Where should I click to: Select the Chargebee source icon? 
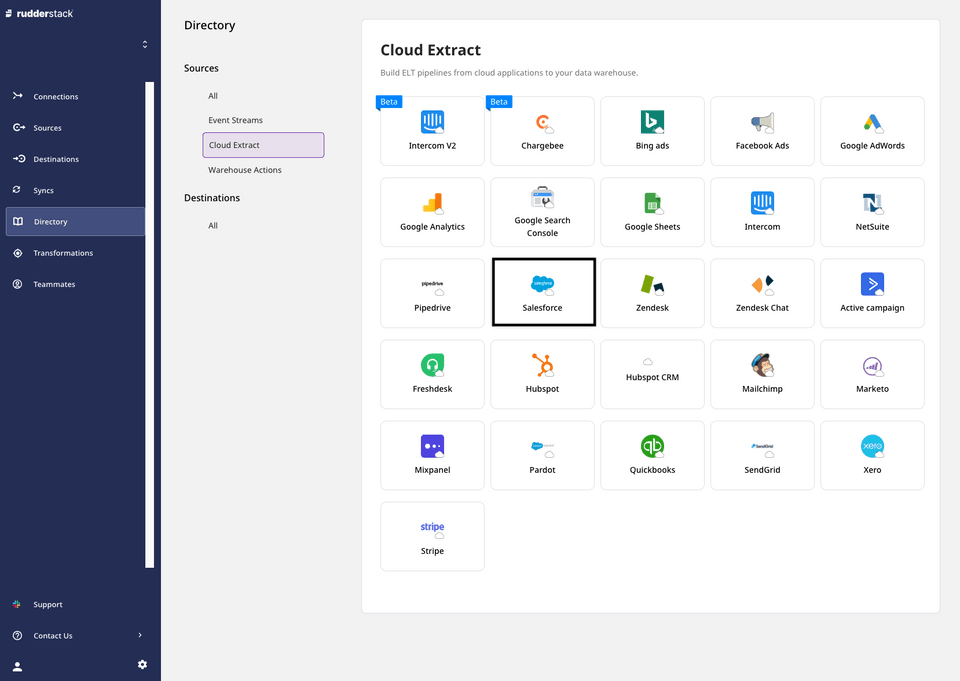tap(542, 122)
